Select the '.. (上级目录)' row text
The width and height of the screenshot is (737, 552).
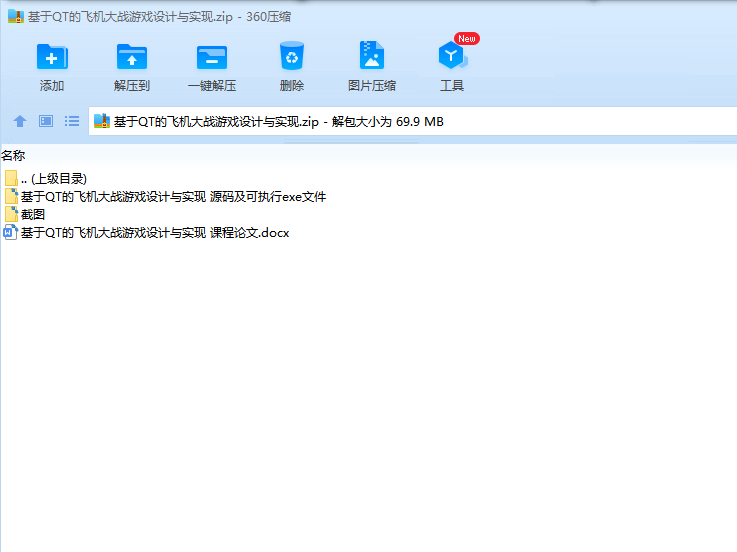[54, 179]
